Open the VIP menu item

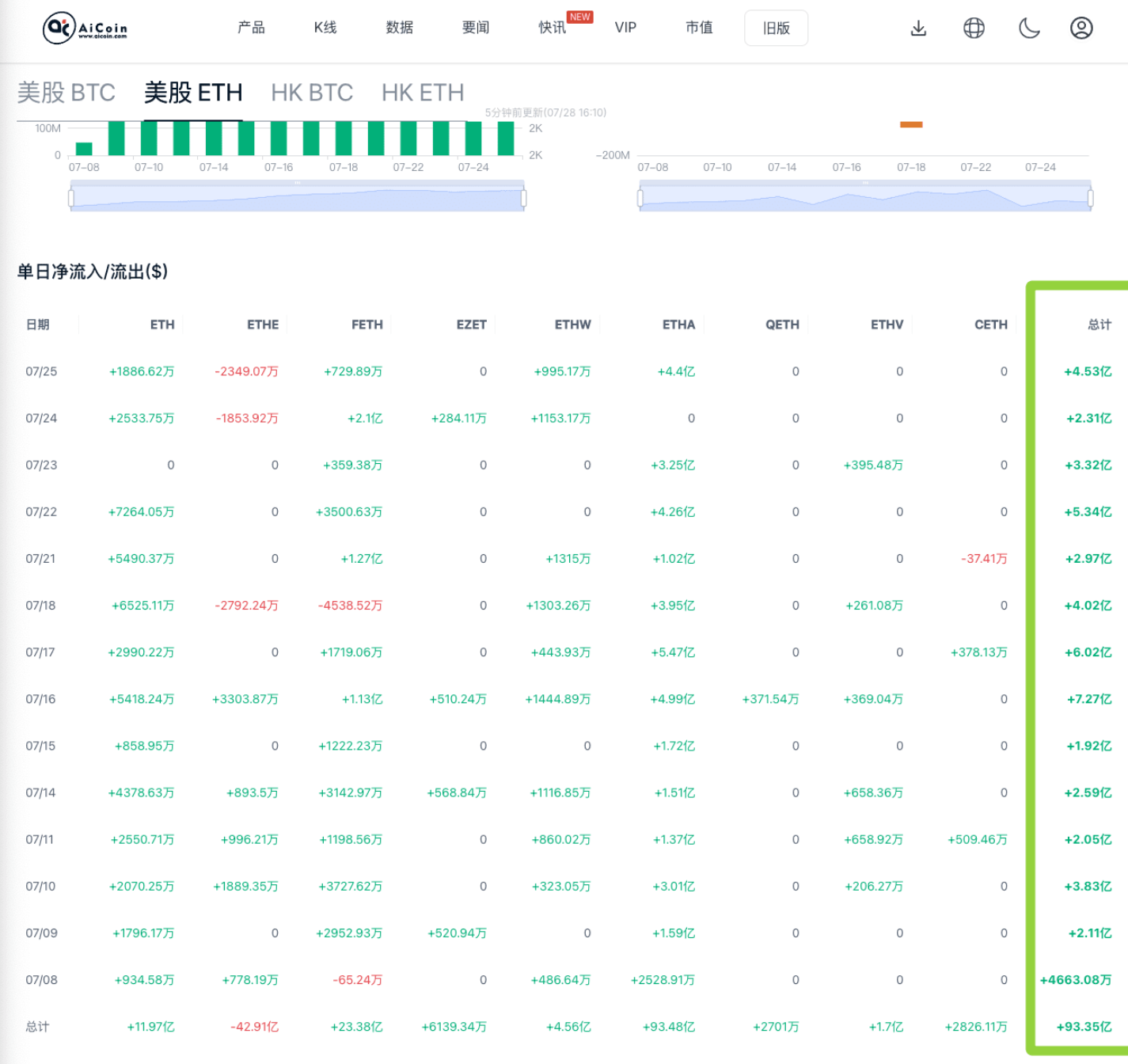point(625,28)
